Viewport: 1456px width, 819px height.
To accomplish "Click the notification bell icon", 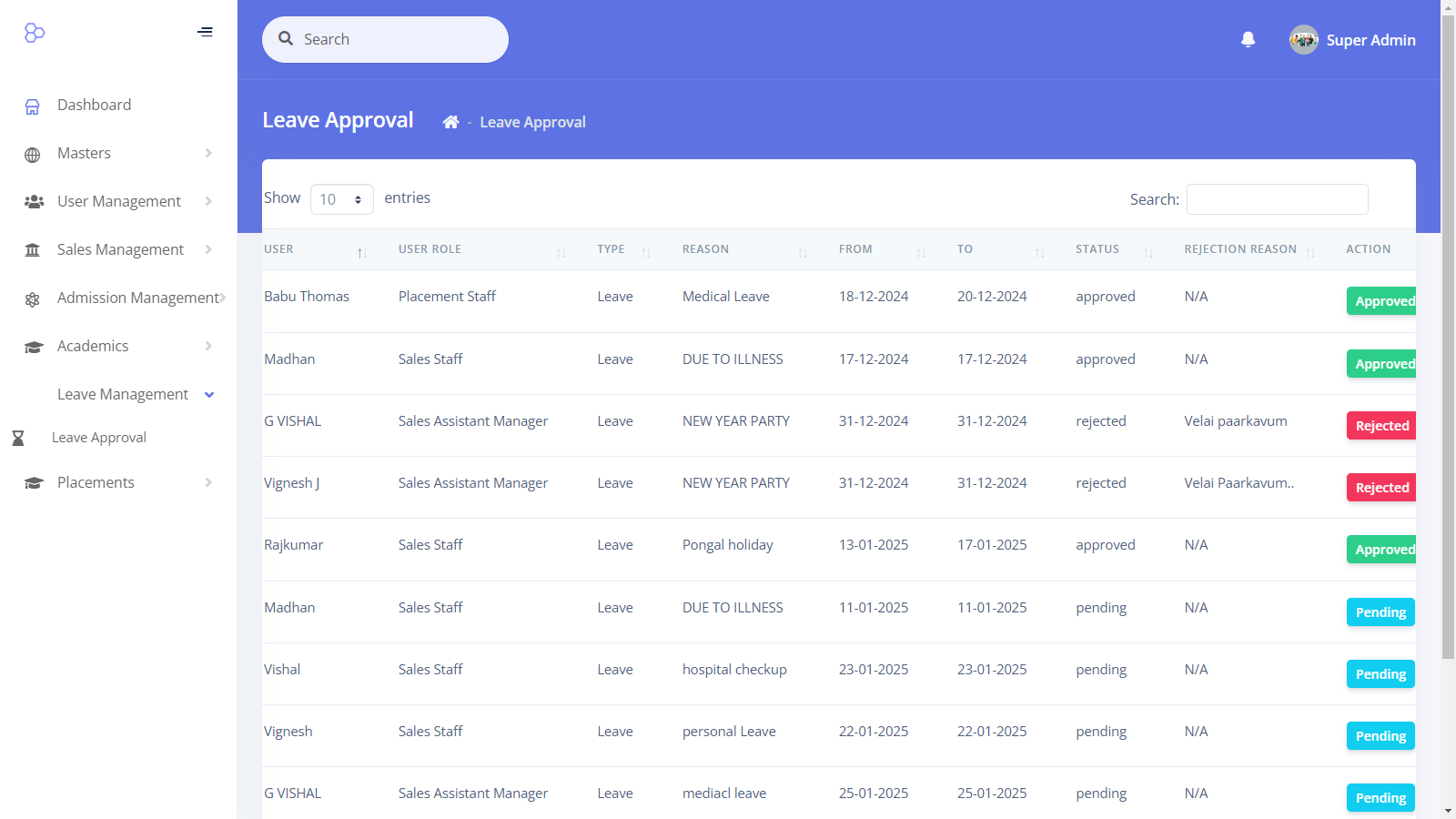I will tap(1248, 39).
